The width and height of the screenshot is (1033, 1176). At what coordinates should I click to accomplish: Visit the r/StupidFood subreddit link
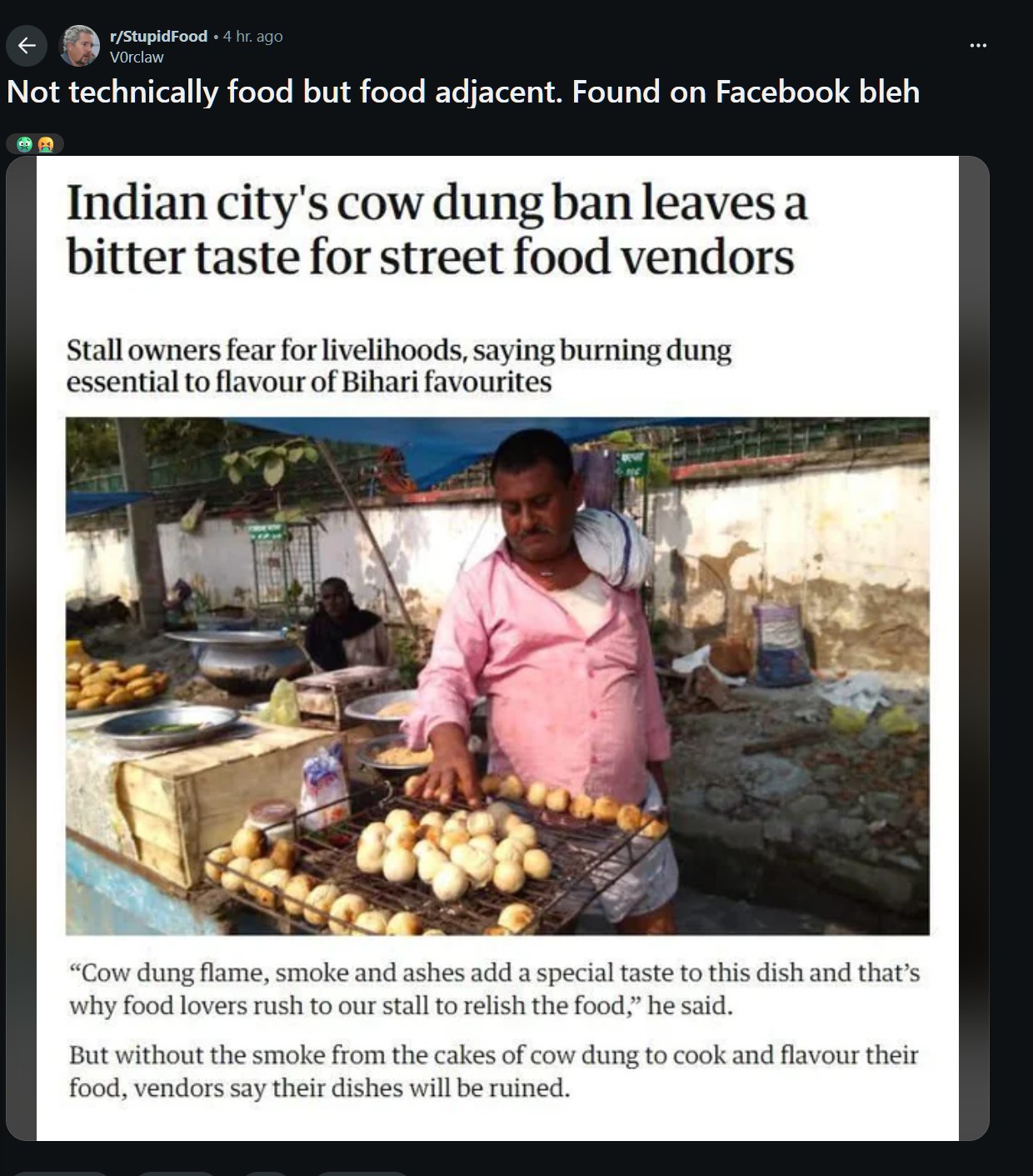(158, 36)
